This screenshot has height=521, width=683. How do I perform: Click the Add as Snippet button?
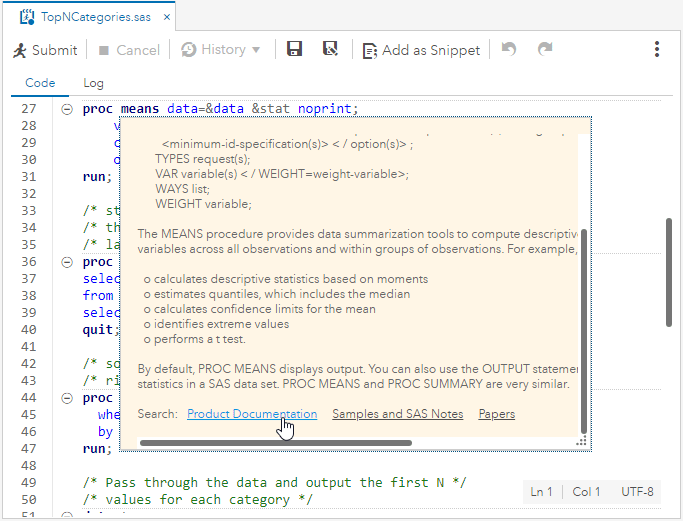[421, 50]
